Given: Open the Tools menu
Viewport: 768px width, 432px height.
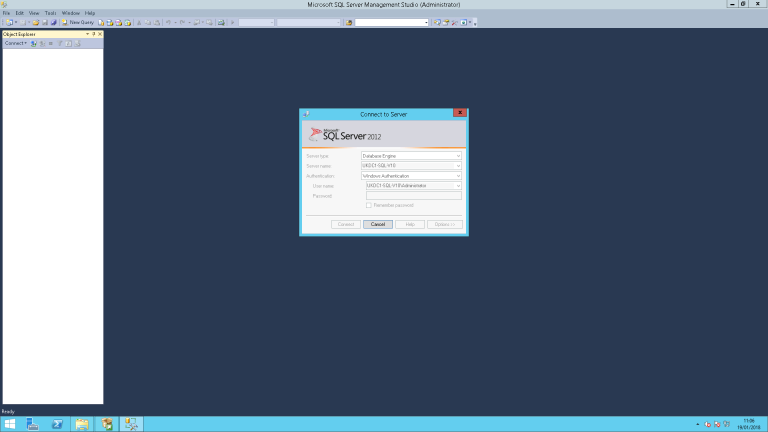Looking at the screenshot, I should tap(50, 13).
